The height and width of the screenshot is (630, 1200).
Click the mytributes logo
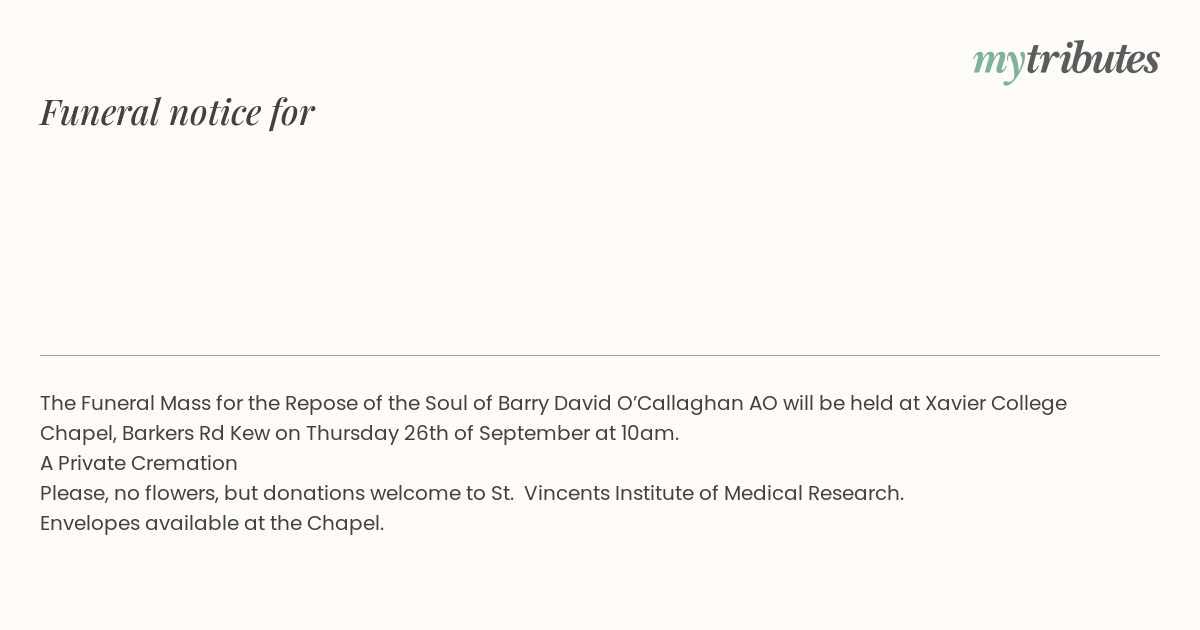(1066, 60)
